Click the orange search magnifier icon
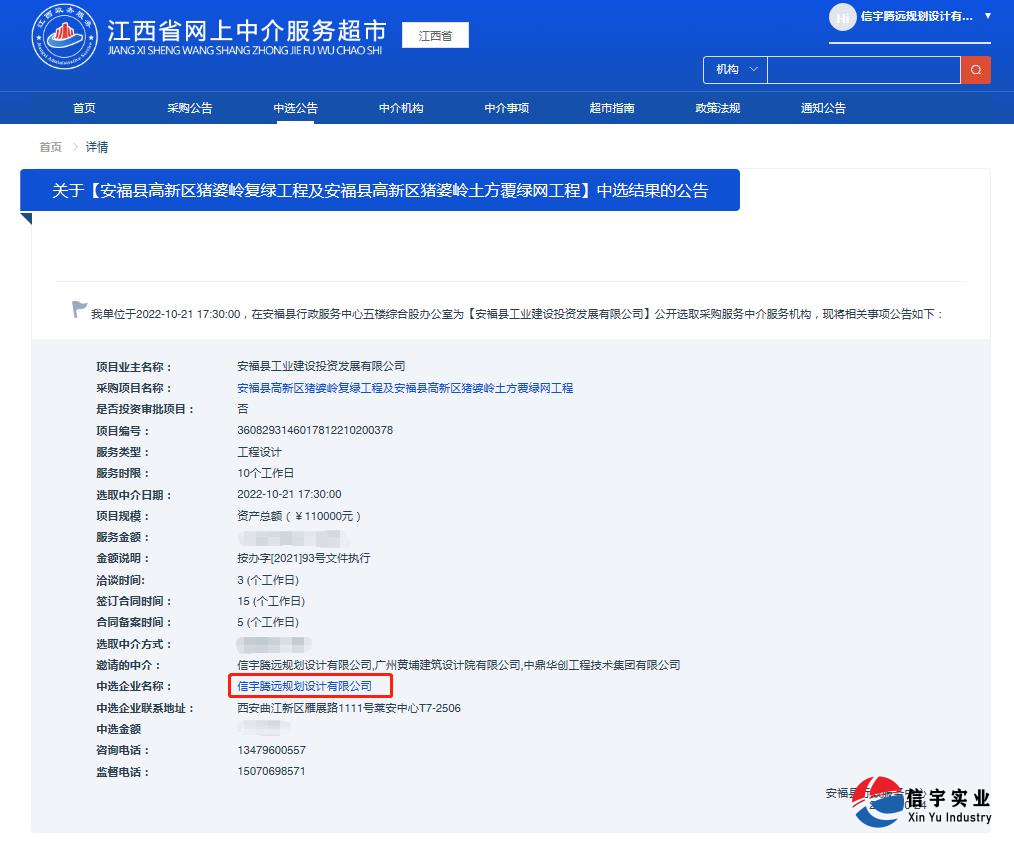The height and width of the screenshot is (843, 1014). [x=976, y=70]
